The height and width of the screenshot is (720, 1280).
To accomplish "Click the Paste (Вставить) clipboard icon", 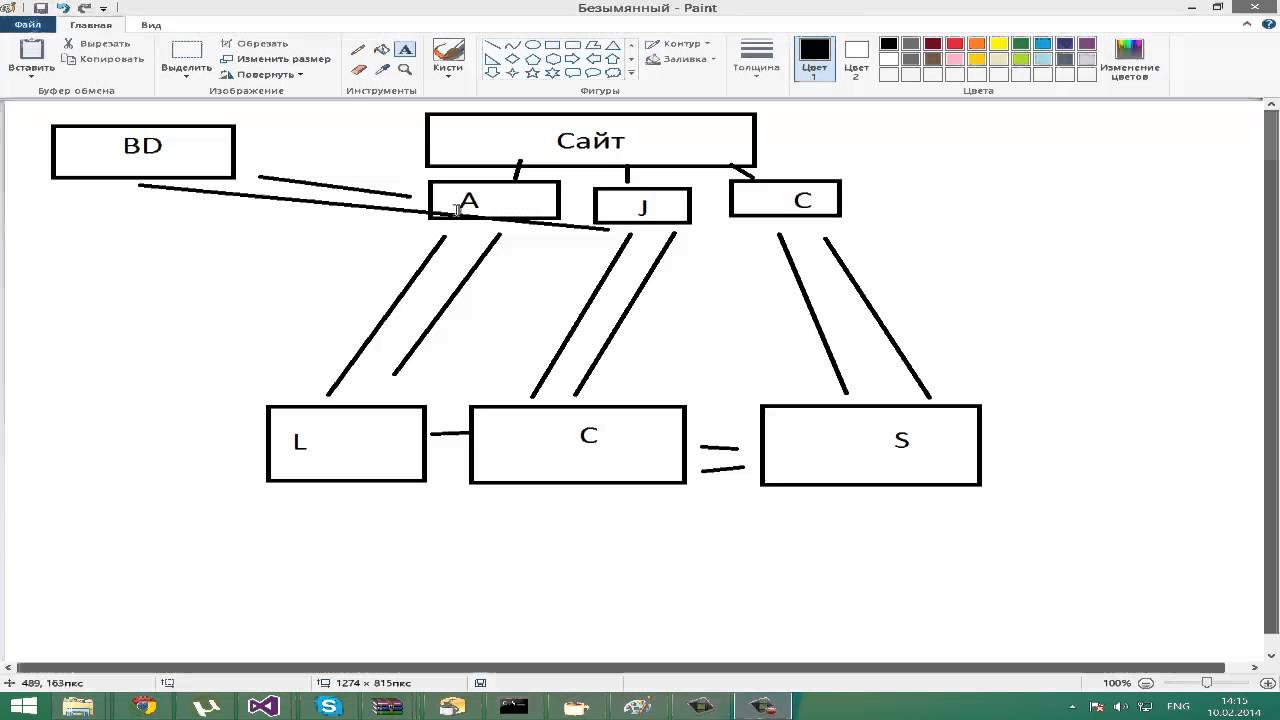I will [x=31, y=49].
